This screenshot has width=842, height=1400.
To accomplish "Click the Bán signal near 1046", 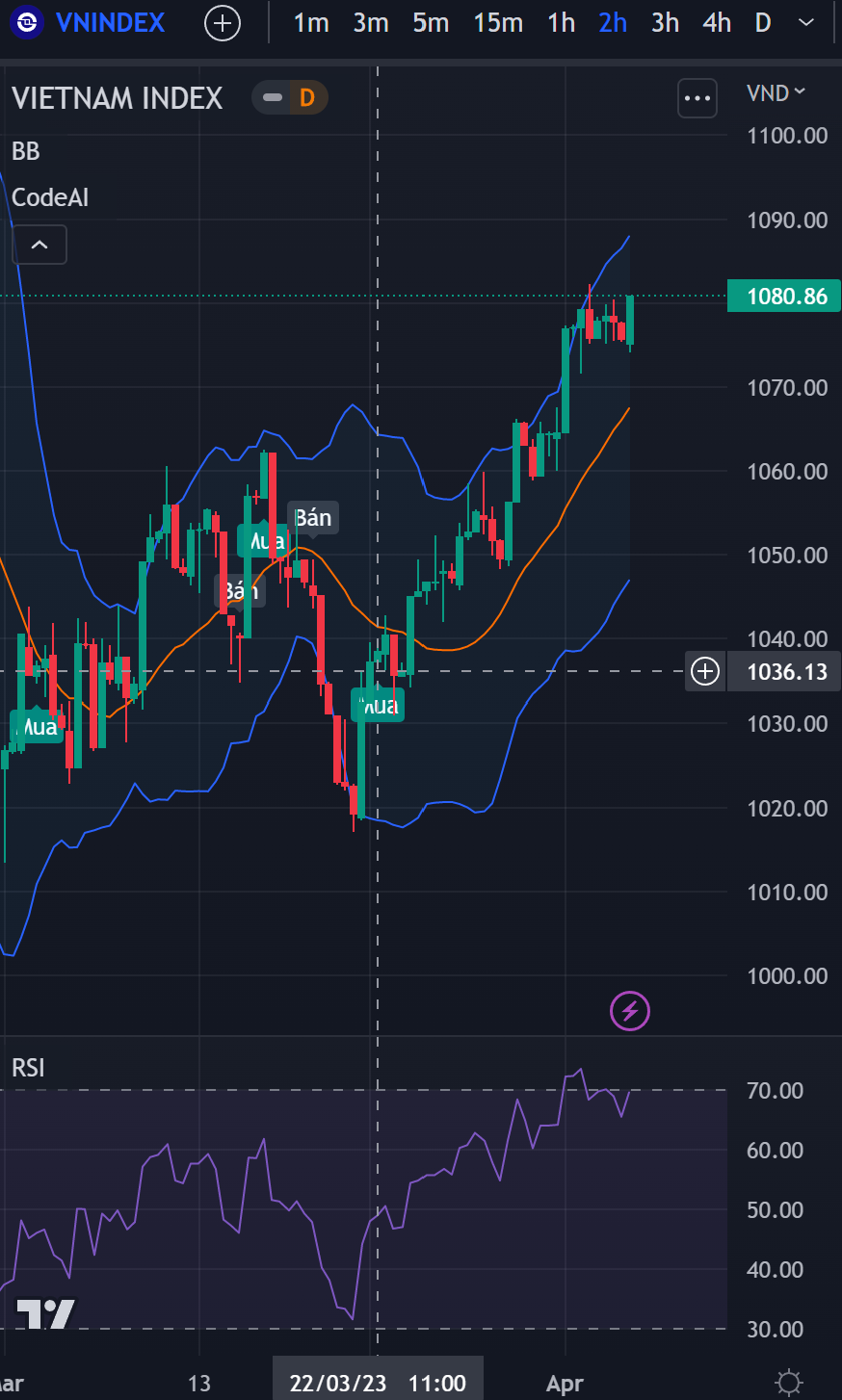I will [238, 589].
